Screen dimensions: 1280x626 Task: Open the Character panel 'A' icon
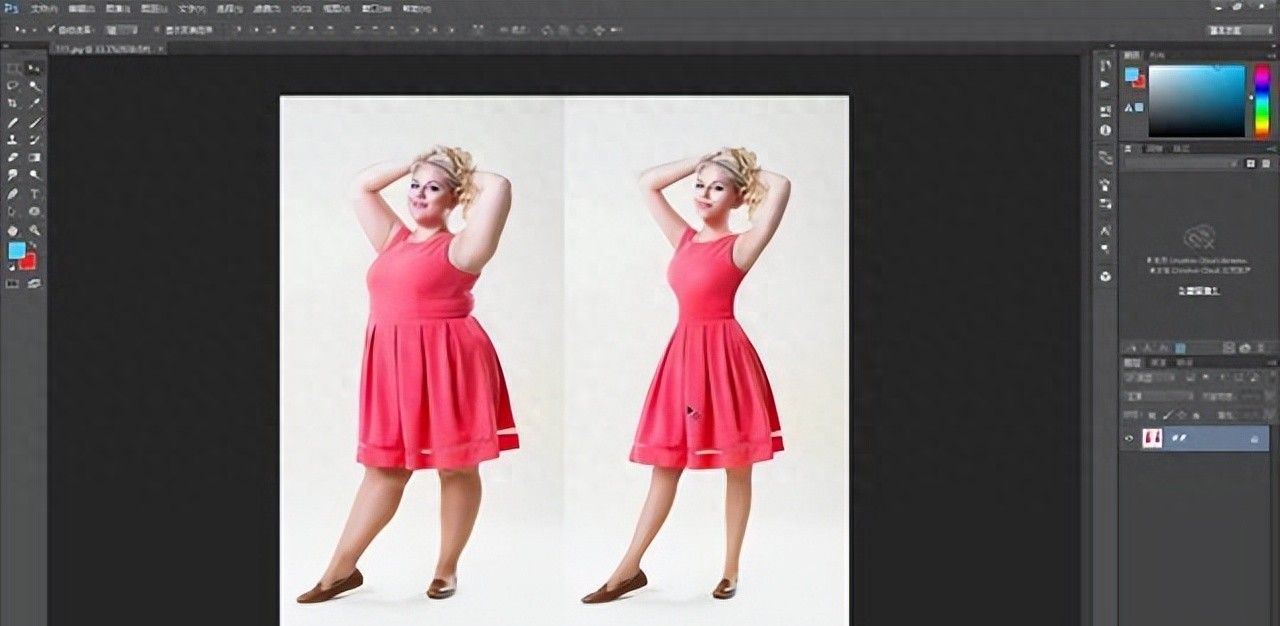[x=1106, y=231]
